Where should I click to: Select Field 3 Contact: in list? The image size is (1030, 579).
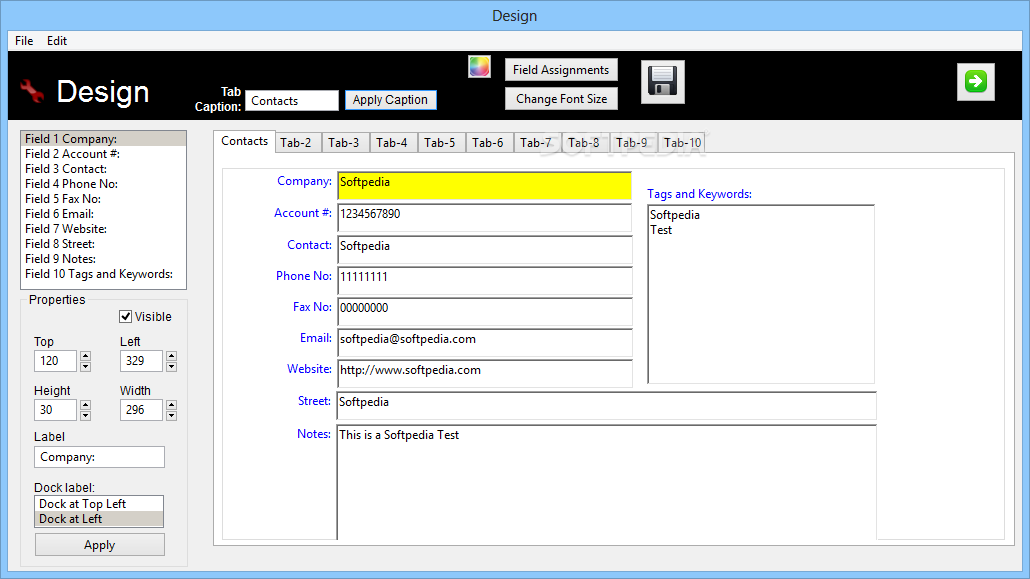[104, 169]
